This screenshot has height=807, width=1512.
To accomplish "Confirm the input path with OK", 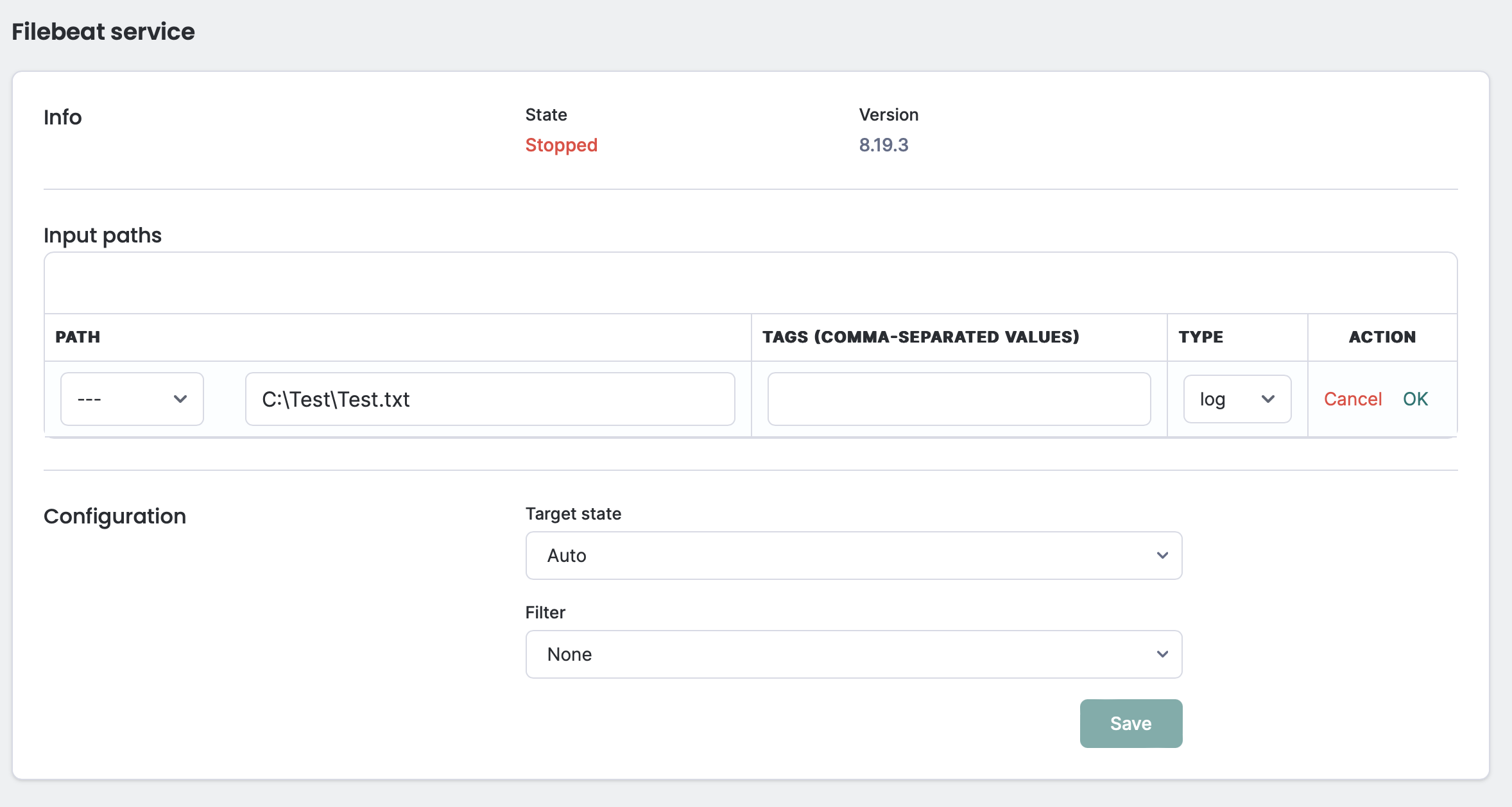I will click(1416, 398).
